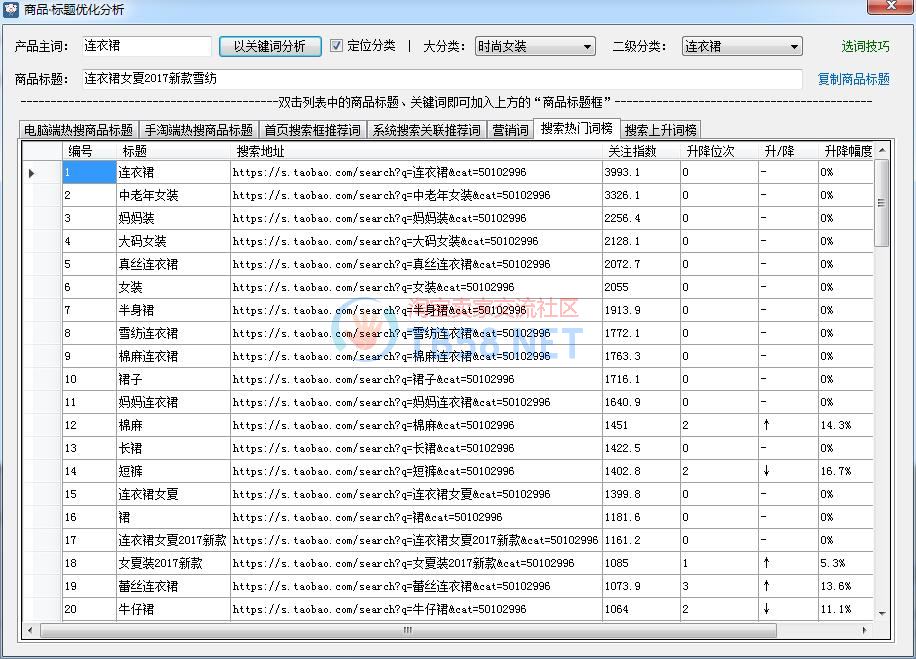Click the 复制商品标题 link
The width and height of the screenshot is (916, 659).
[x=853, y=79]
